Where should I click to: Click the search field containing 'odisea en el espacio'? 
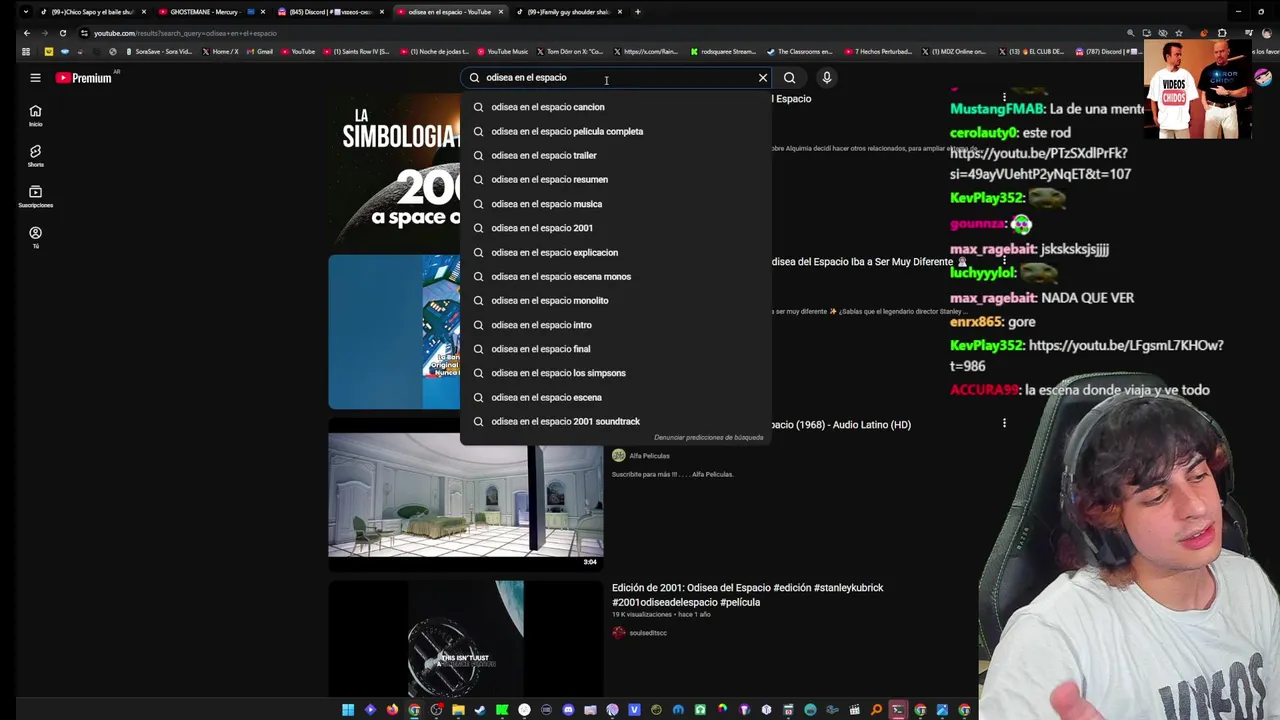pyautogui.click(x=615, y=77)
